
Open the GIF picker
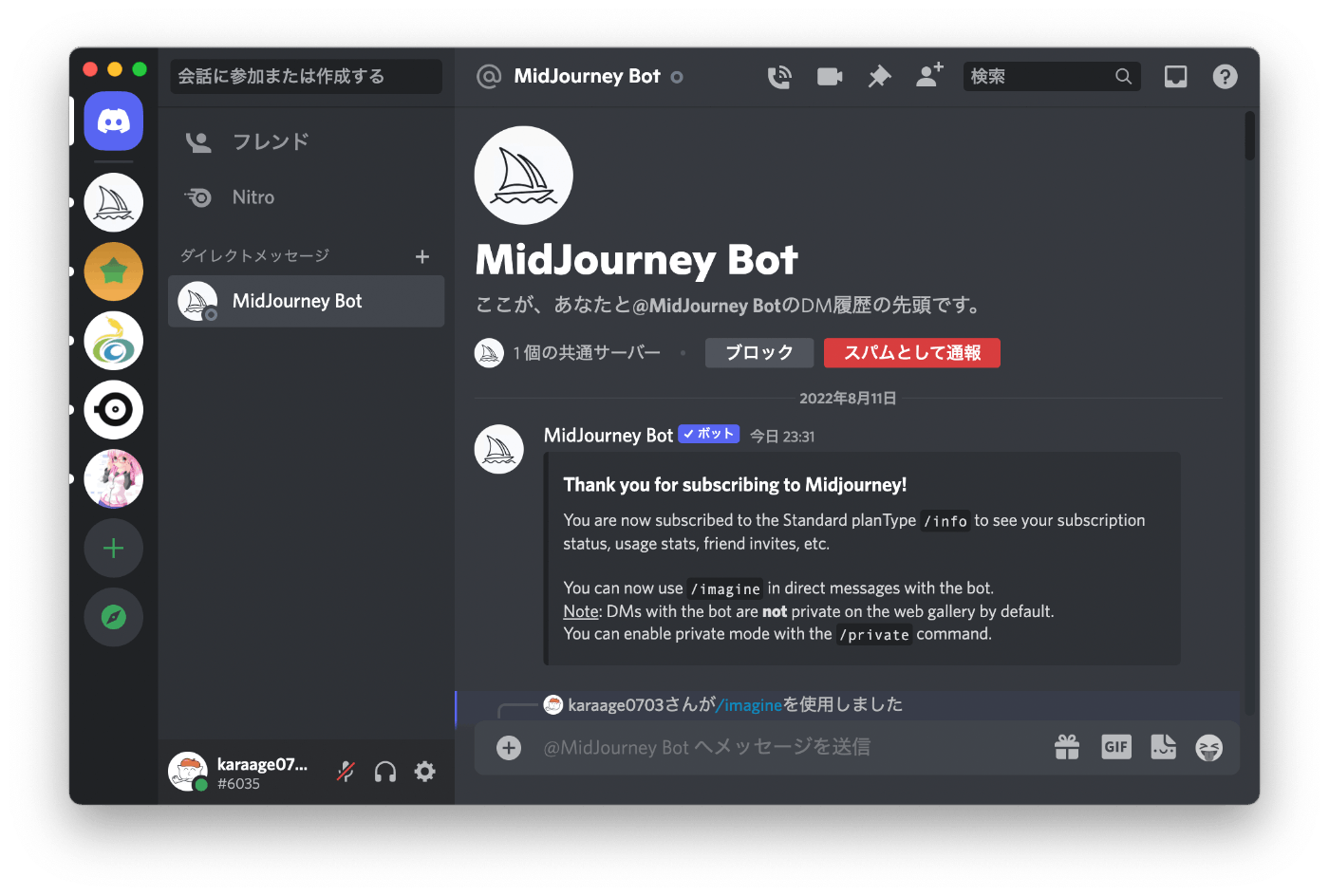click(x=1116, y=747)
